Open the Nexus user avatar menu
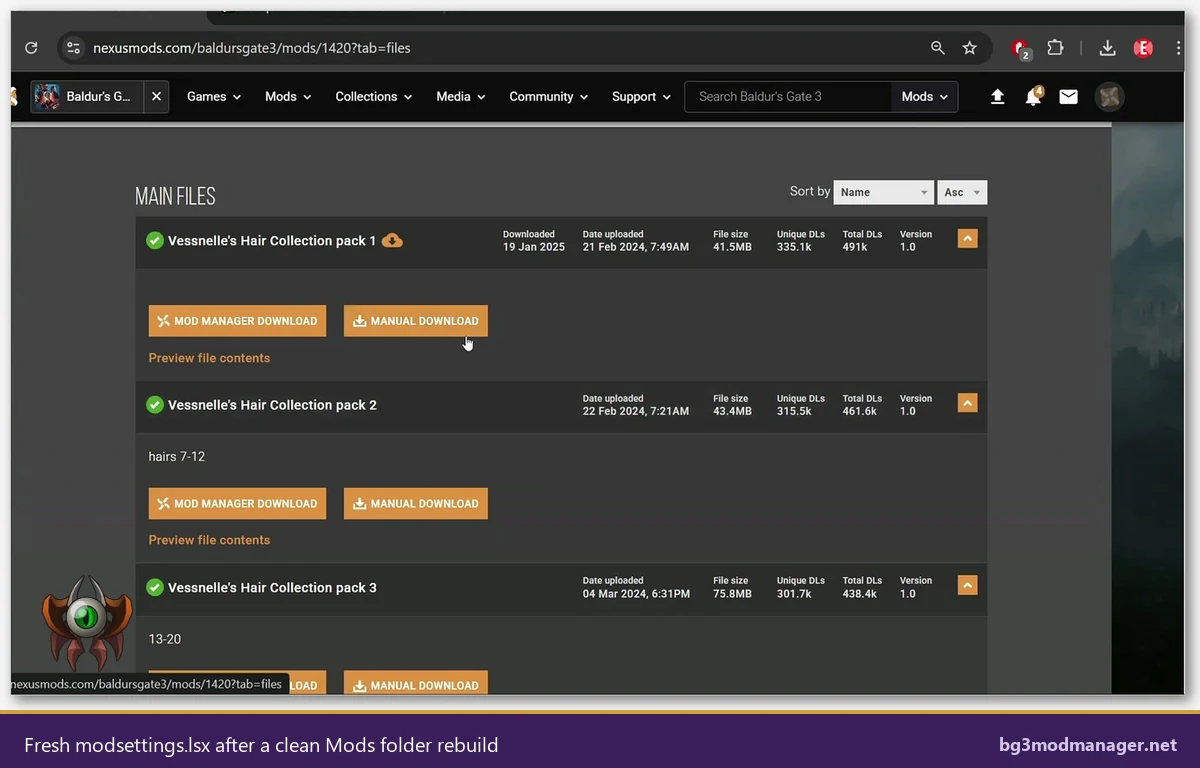Viewport: 1200px width, 768px height. point(1109,97)
